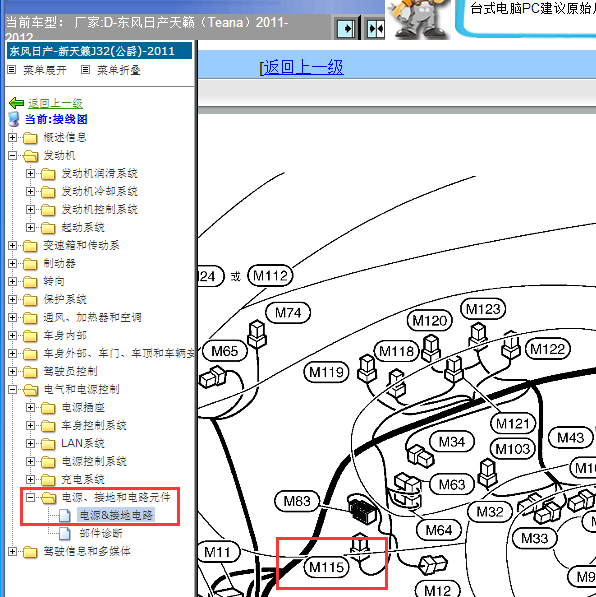Expand the 车身控制系统 node
The image size is (596, 597).
pyautogui.click(x=30, y=426)
